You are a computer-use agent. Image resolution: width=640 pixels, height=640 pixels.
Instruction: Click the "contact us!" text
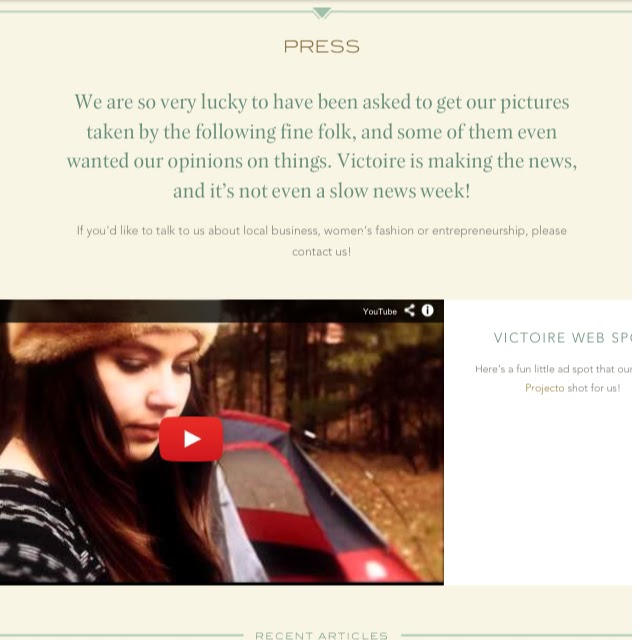pos(322,252)
